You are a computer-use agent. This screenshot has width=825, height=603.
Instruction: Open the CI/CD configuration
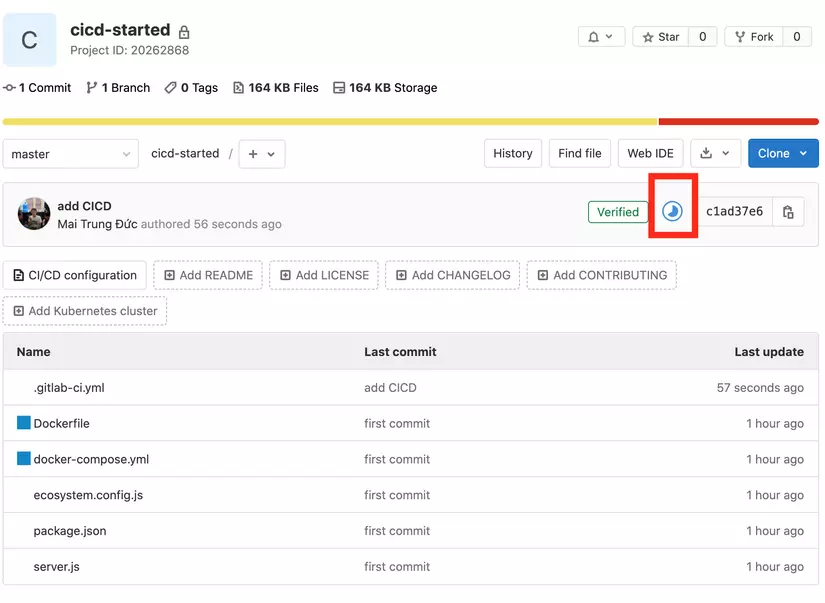[x=73, y=274]
